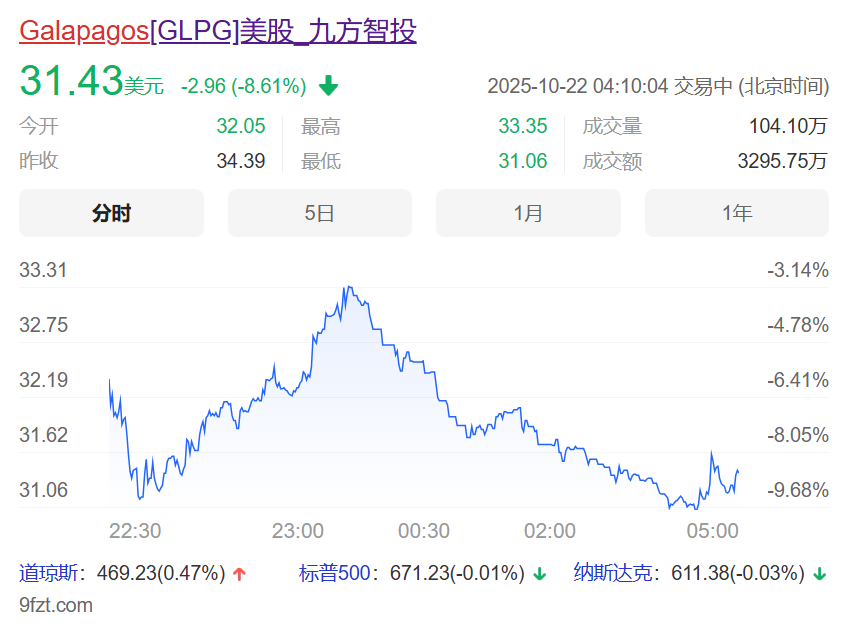Switch to the 1年 chart tab
This screenshot has width=847, height=634.
click(x=737, y=213)
